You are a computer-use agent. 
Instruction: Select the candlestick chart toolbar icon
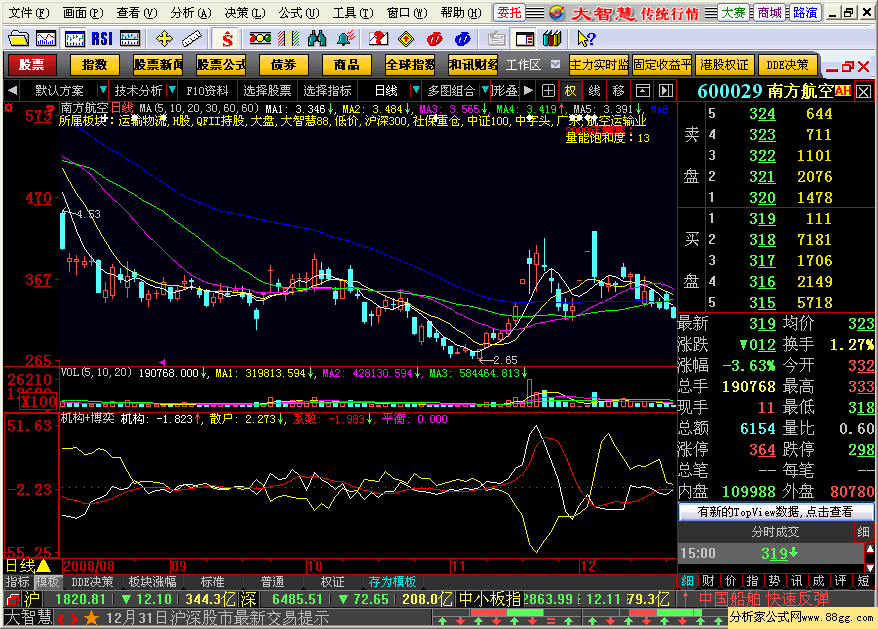pyautogui.click(x=74, y=39)
